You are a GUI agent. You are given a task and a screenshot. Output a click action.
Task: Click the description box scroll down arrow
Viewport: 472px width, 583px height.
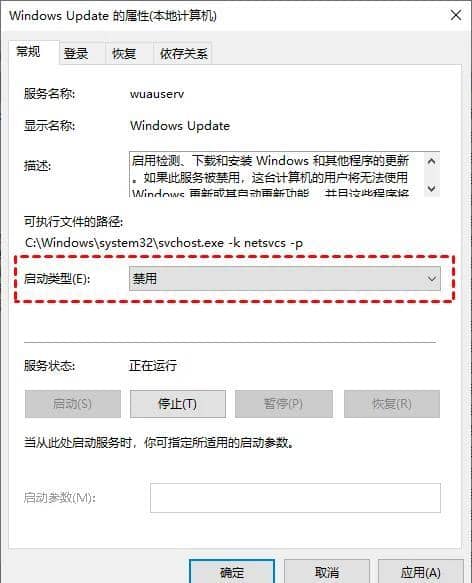tap(431, 189)
